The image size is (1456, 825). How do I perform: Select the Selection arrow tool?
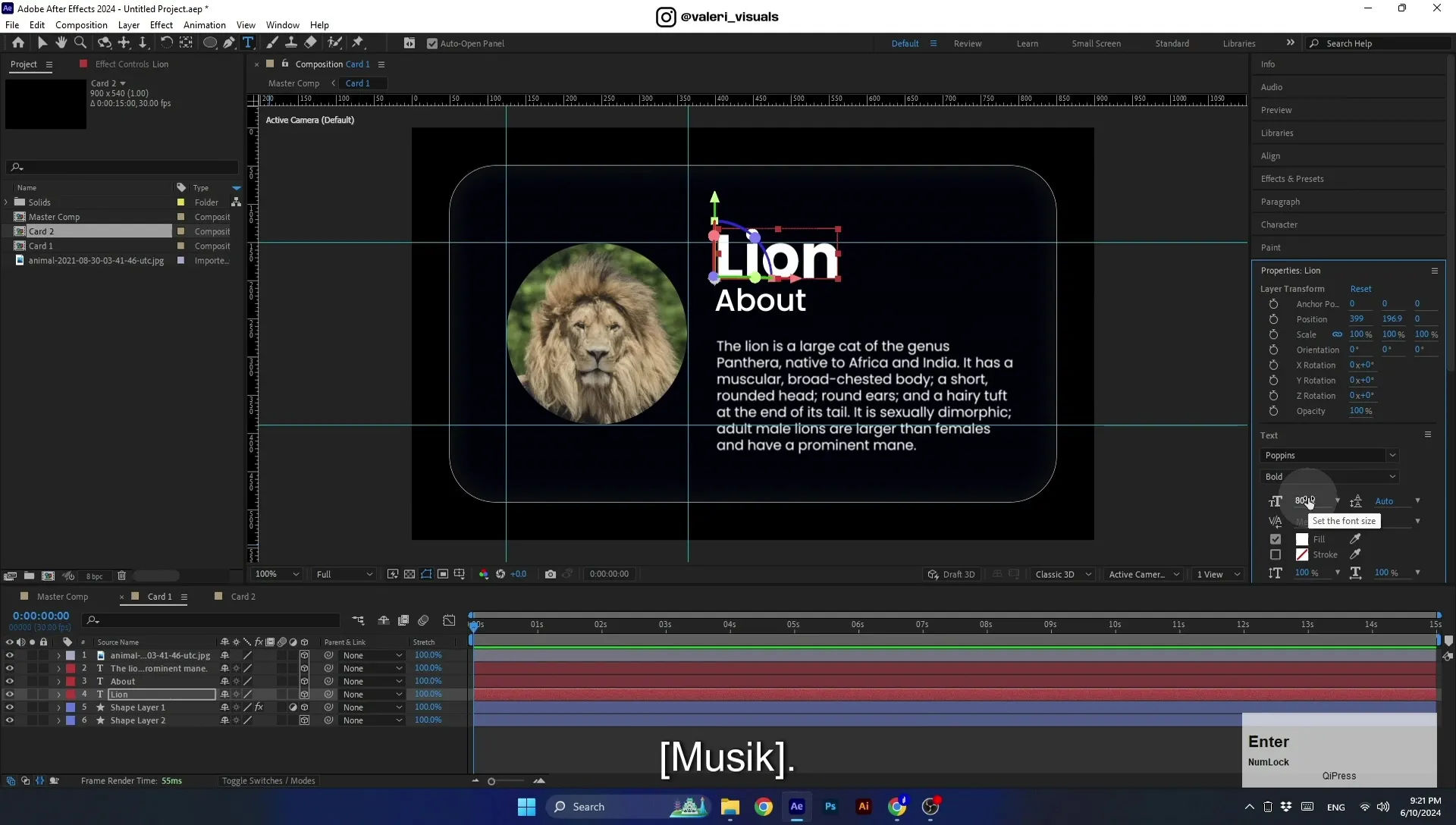pos(42,43)
